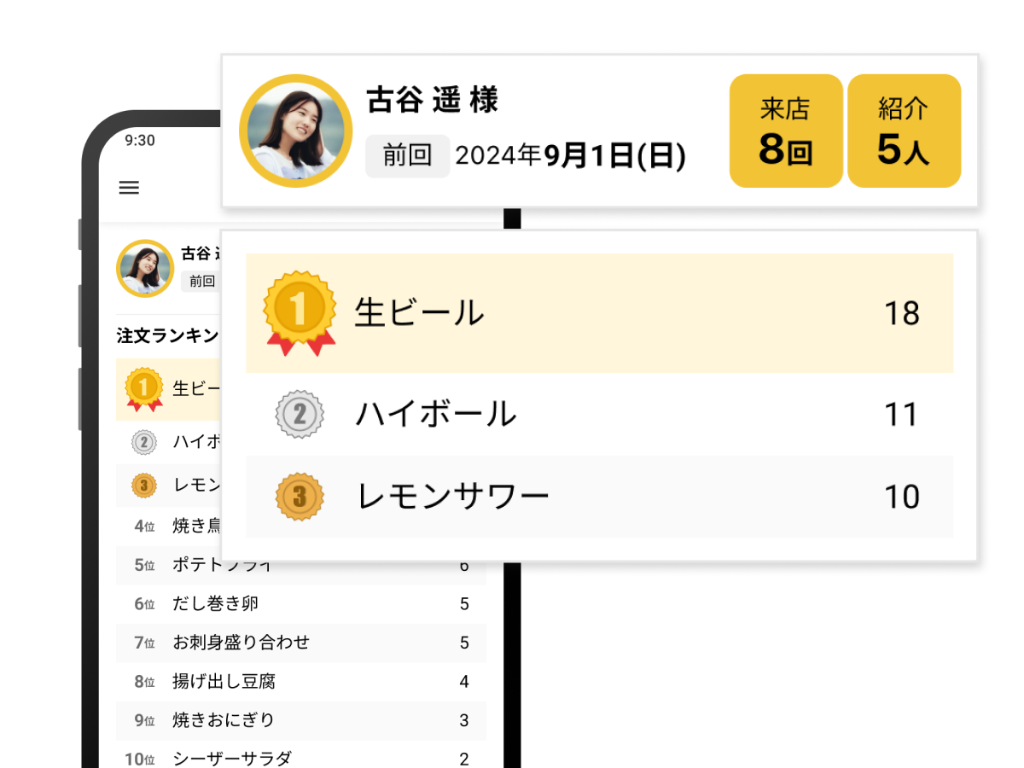Select the 生ビール row with 18 orders

[600, 313]
